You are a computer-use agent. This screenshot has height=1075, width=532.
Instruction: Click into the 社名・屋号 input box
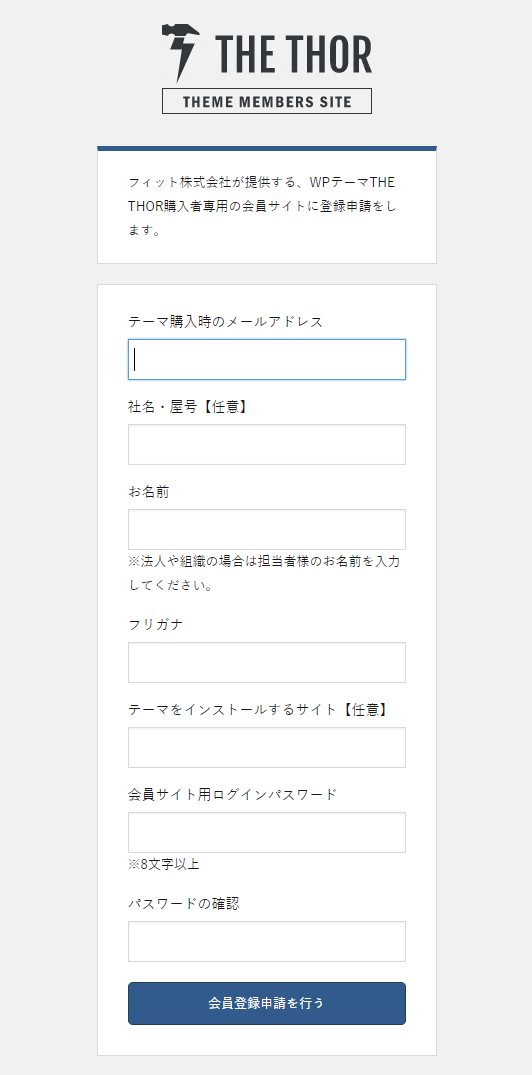[x=267, y=444]
